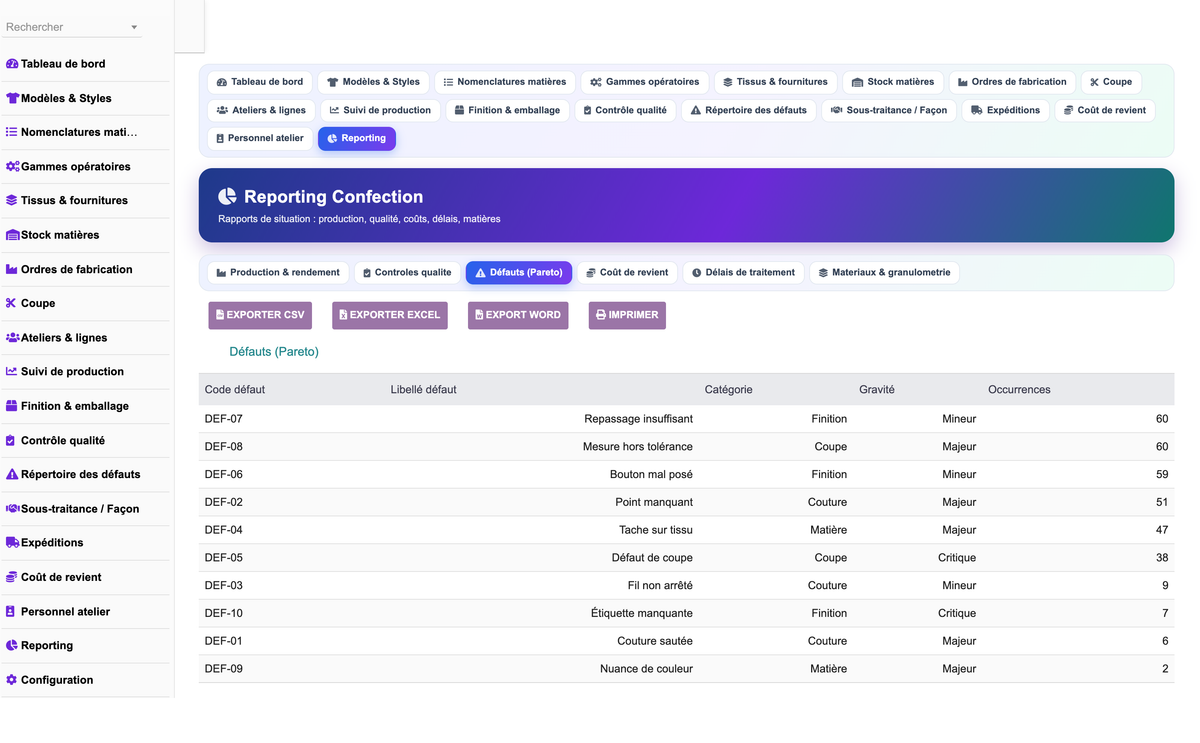1200x743 pixels.
Task: Open Stock matières in top navigation
Action: (x=893, y=82)
